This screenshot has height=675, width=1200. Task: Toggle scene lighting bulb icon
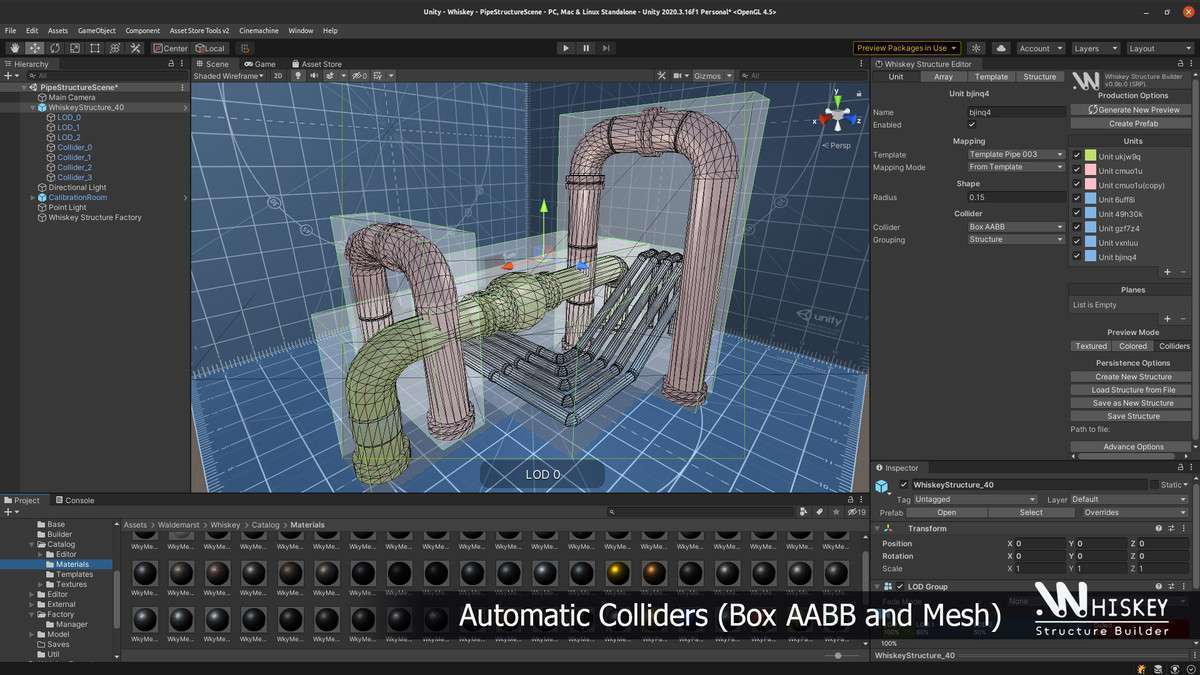pos(298,76)
